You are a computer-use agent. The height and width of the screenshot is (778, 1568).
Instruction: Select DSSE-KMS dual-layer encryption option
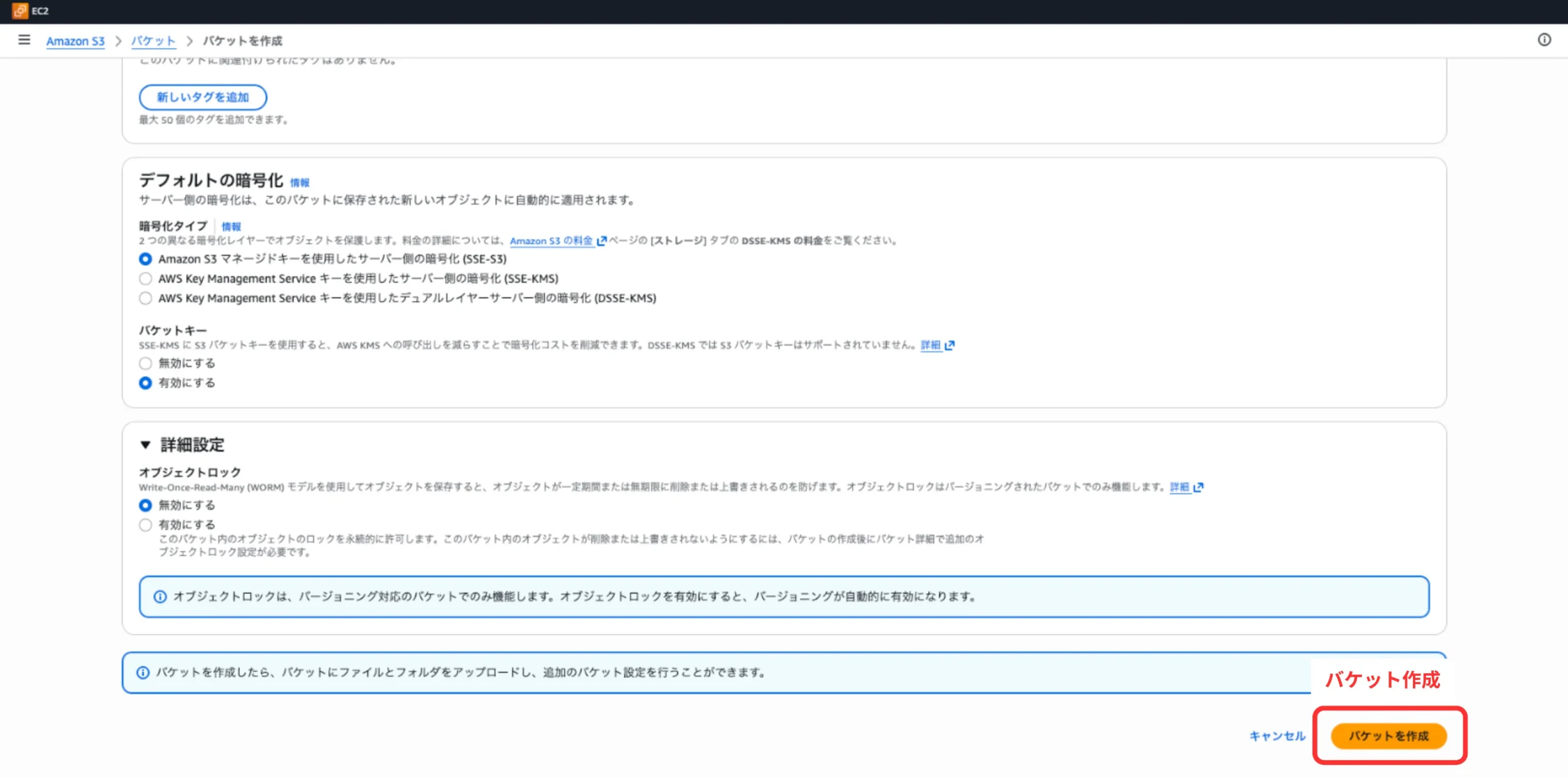click(145, 298)
